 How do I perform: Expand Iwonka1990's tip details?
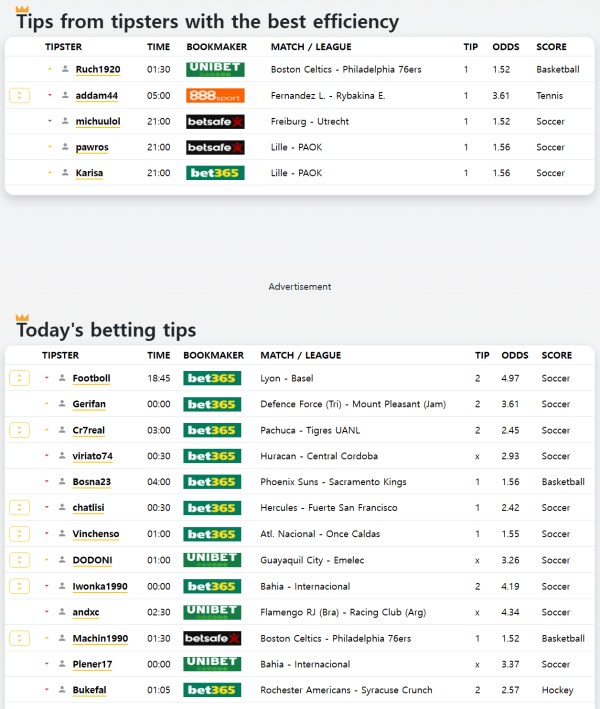pos(19,586)
